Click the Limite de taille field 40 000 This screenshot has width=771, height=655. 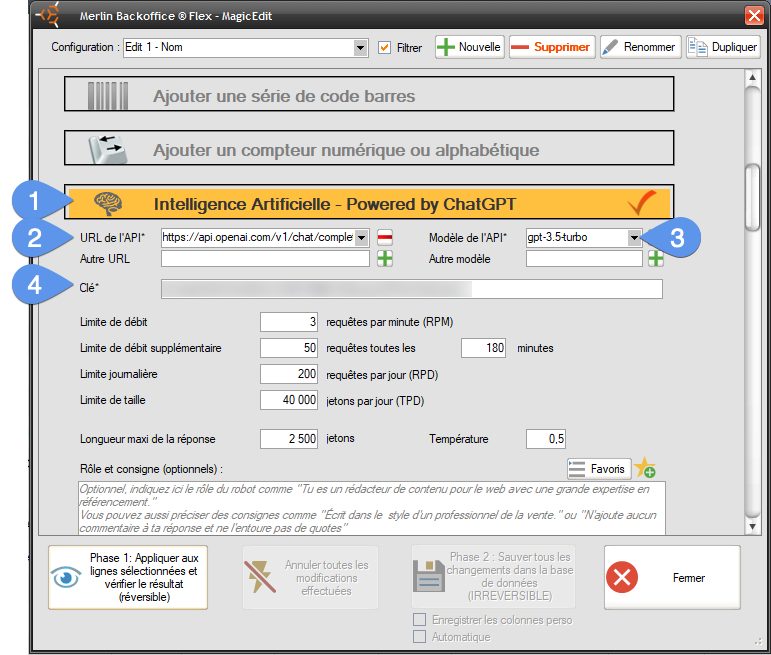pos(289,400)
